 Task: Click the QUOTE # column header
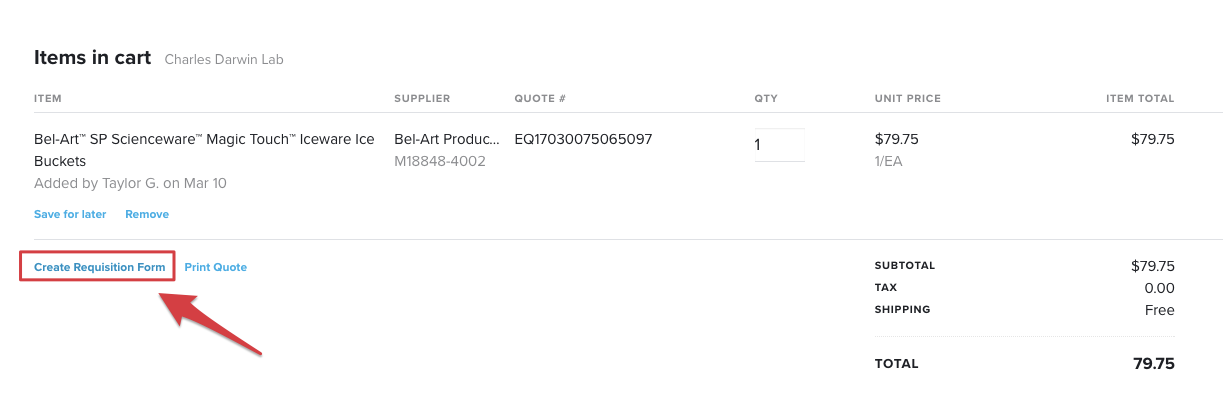(540, 98)
